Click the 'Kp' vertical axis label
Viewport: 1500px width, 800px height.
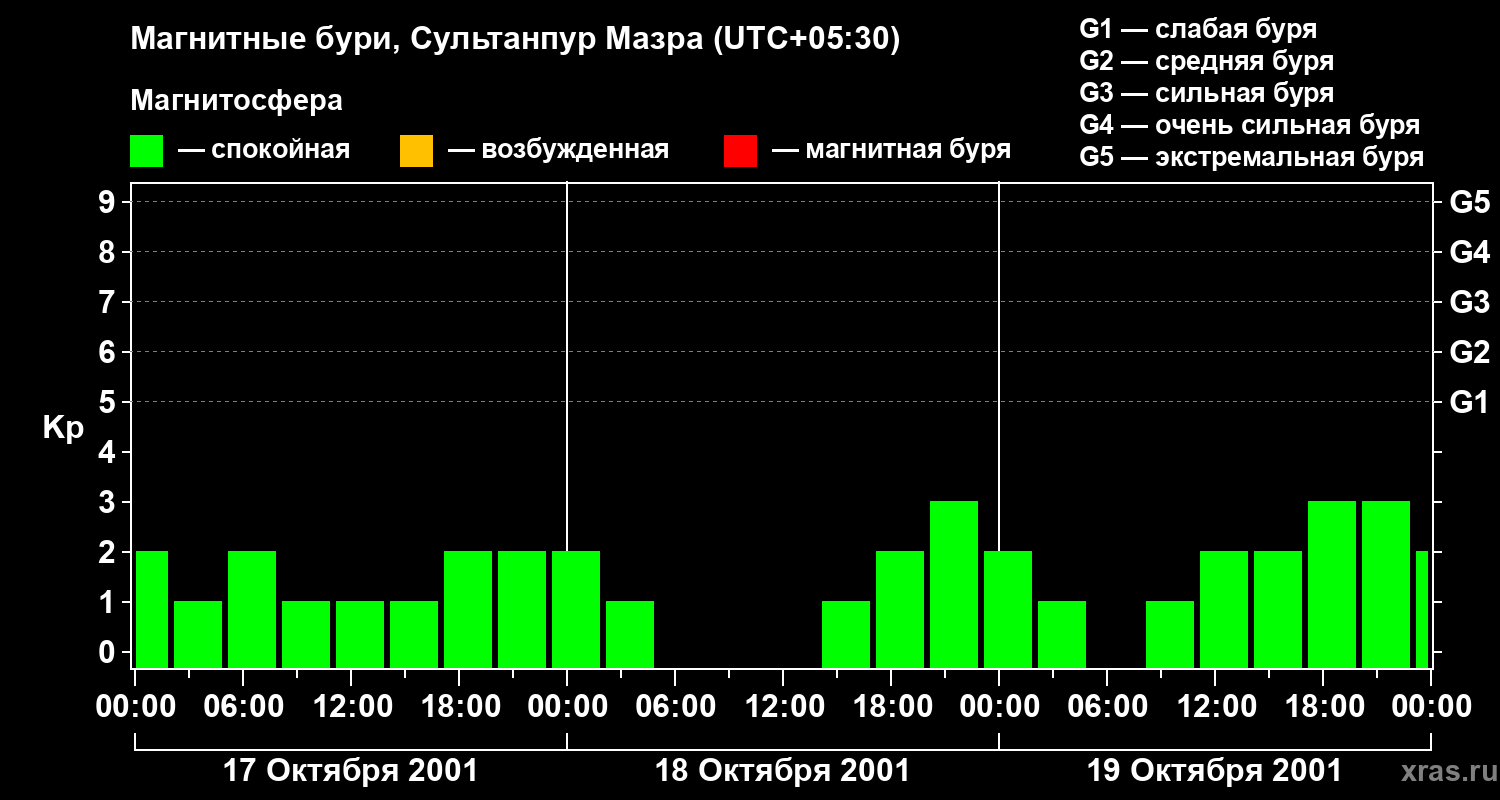(x=63, y=428)
